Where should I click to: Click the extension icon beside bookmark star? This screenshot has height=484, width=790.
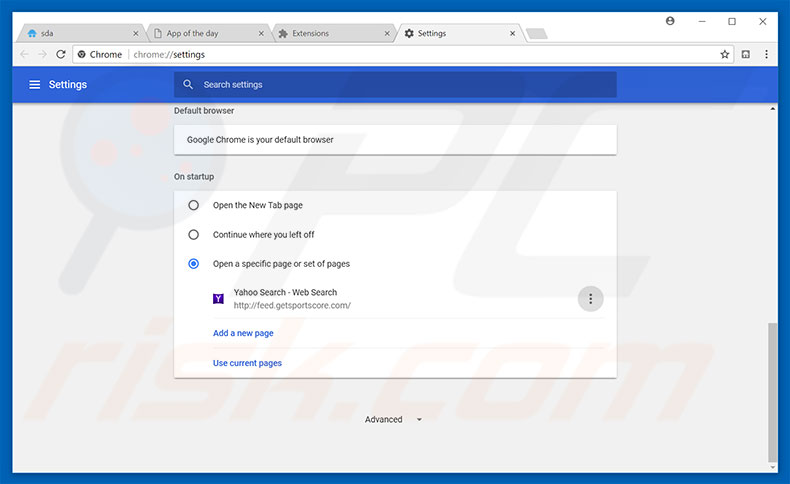(746, 54)
